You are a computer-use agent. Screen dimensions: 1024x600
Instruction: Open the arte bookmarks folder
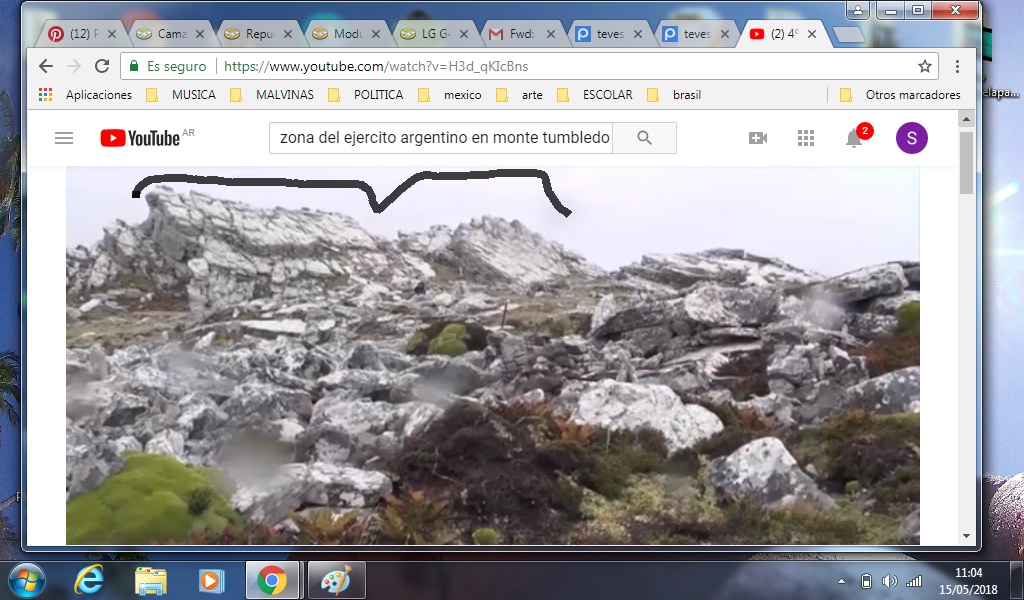point(520,95)
